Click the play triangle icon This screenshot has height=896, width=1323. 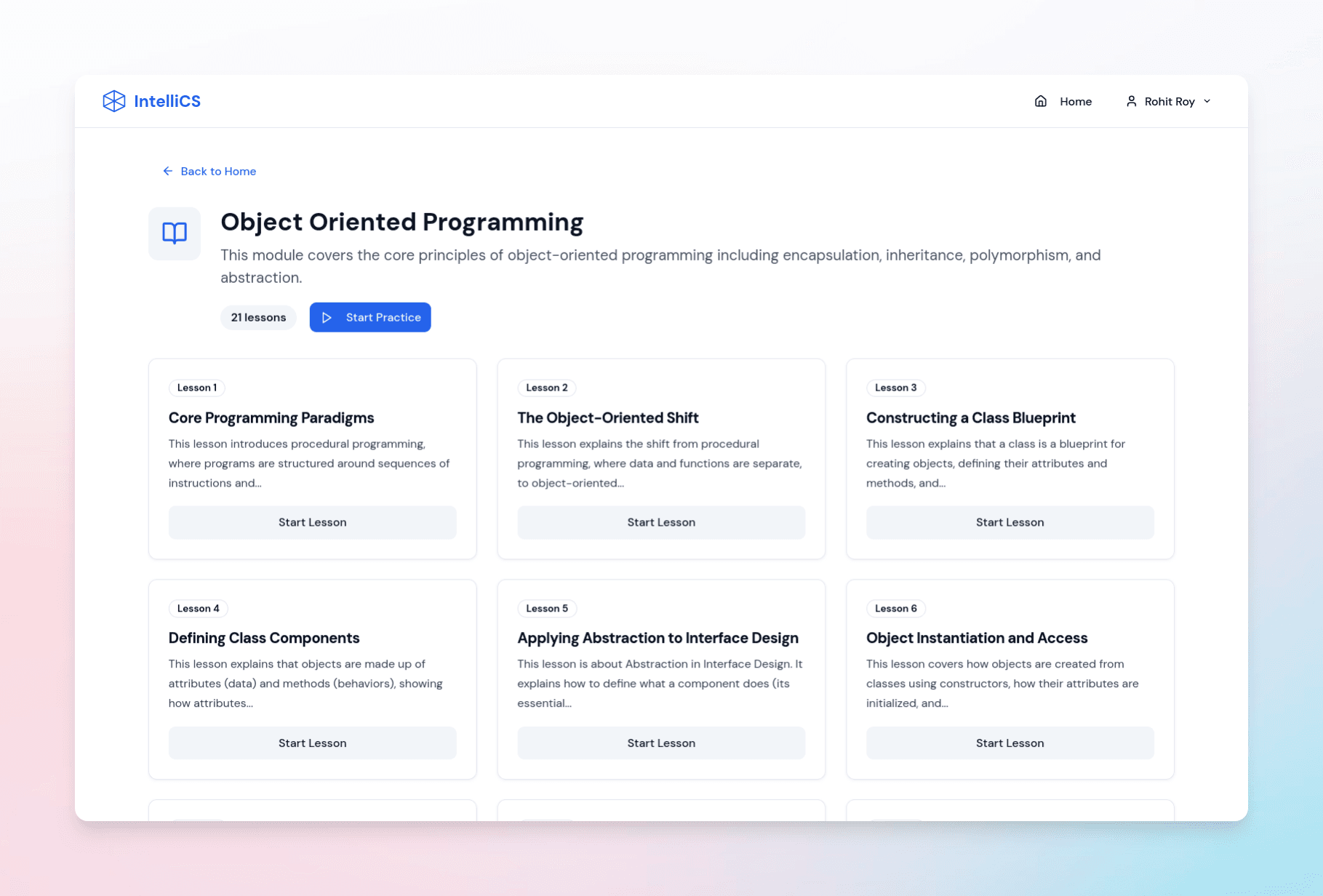327,318
